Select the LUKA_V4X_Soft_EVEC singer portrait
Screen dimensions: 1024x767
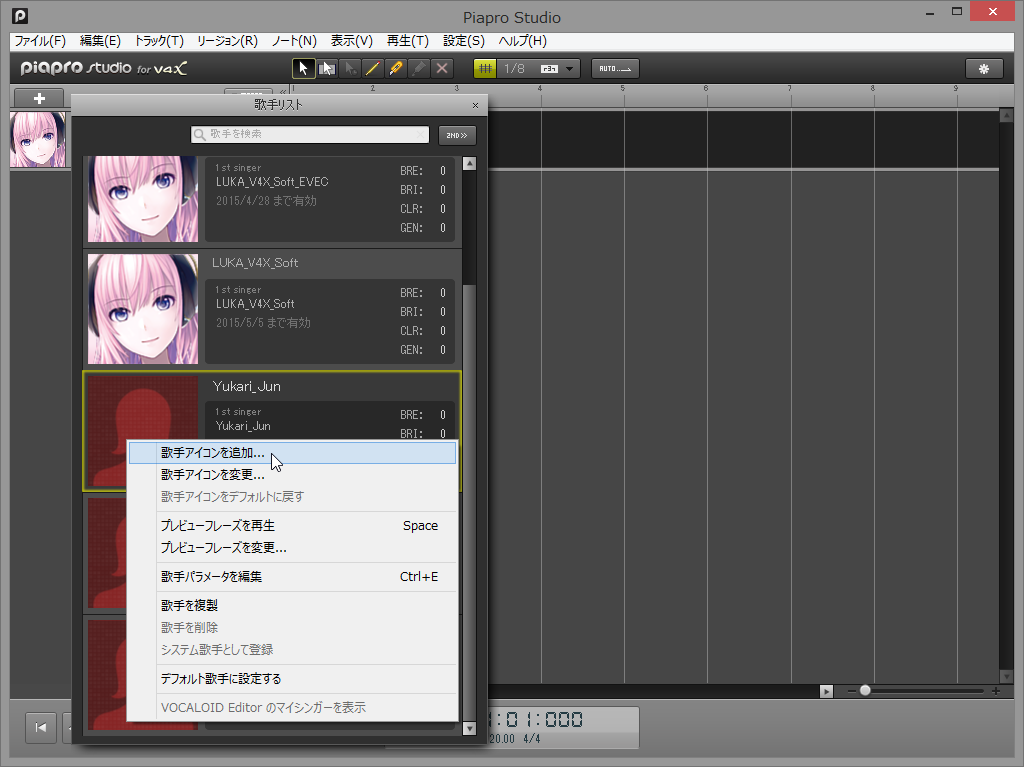point(143,199)
